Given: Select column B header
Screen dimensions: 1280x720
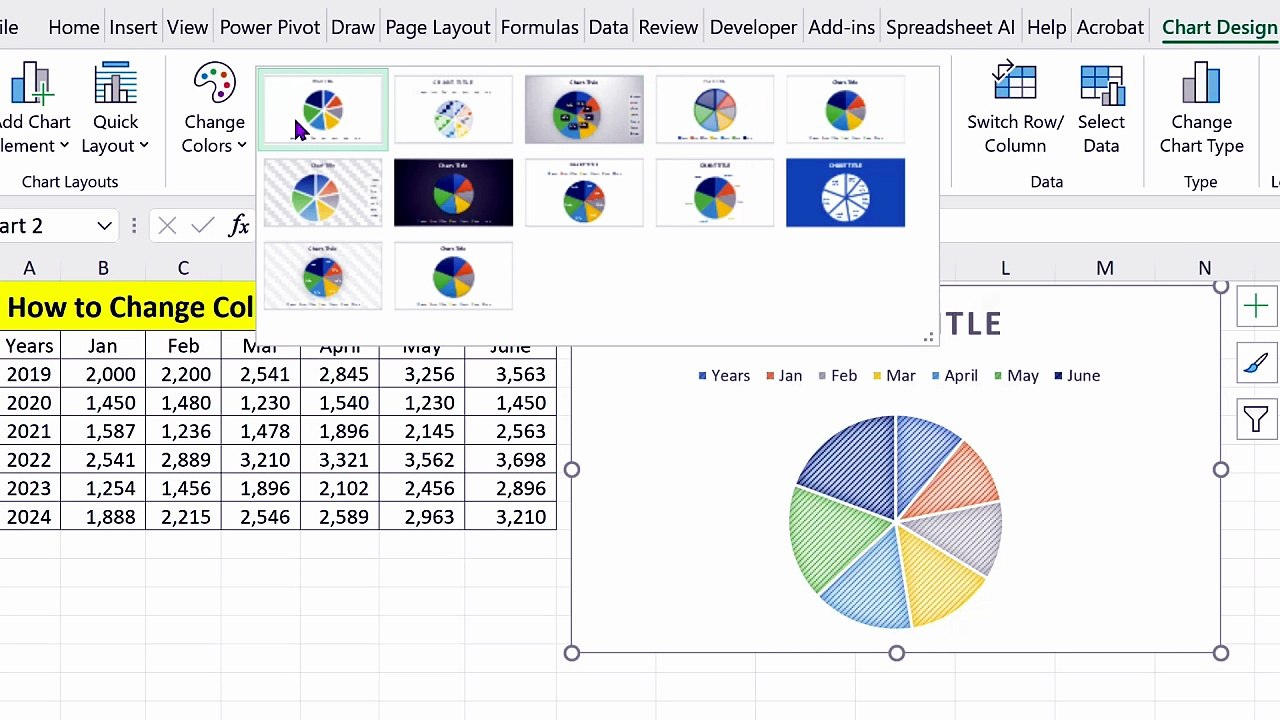Looking at the screenshot, I should click(103, 268).
